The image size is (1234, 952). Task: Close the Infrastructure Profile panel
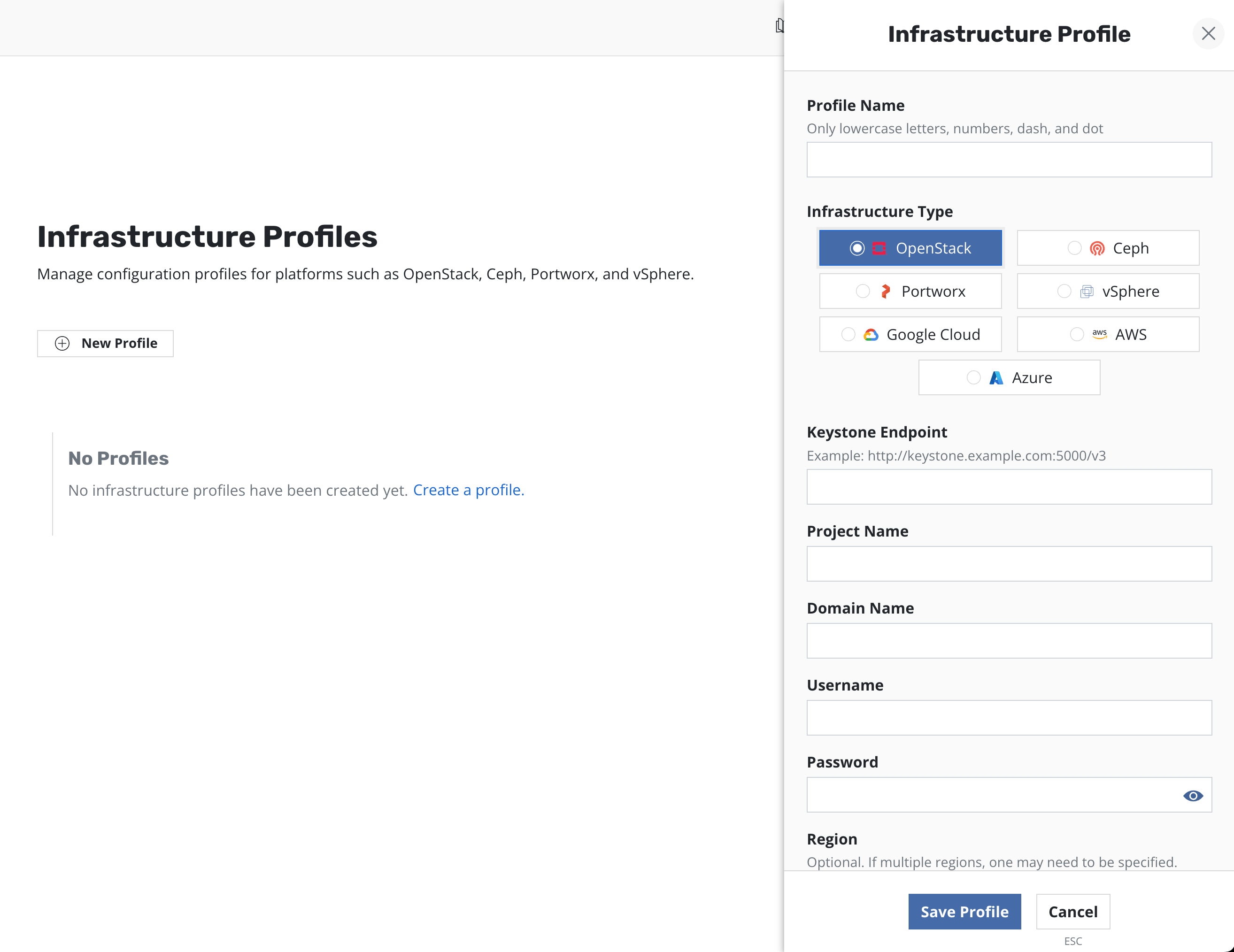pyautogui.click(x=1208, y=34)
